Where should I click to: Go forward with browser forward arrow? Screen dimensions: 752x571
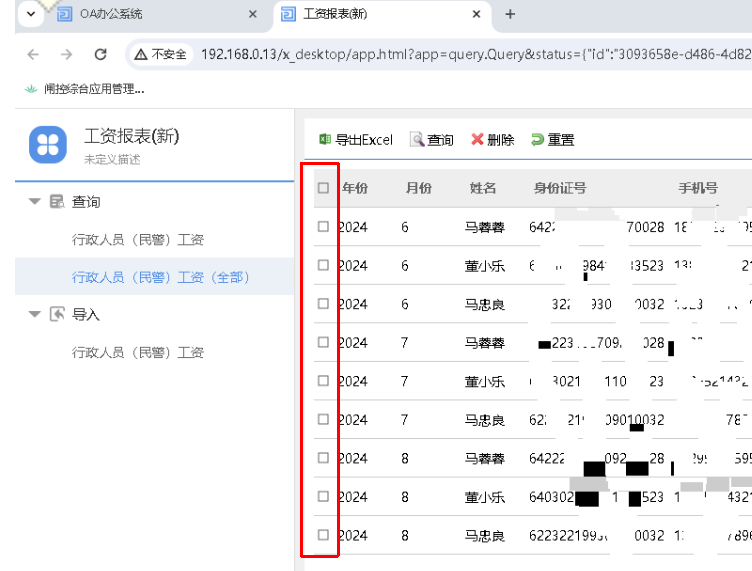[x=67, y=54]
